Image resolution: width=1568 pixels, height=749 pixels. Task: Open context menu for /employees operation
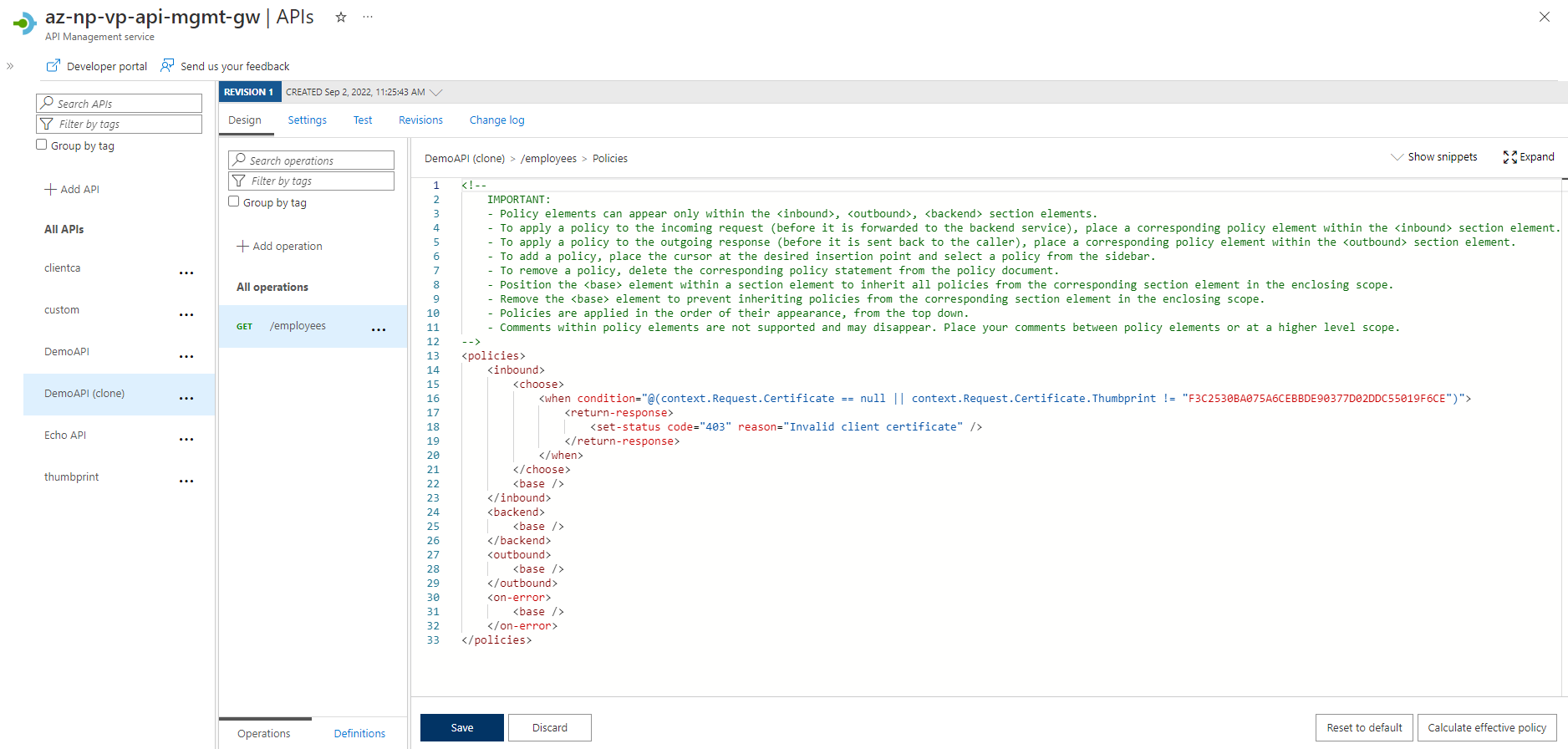click(379, 330)
